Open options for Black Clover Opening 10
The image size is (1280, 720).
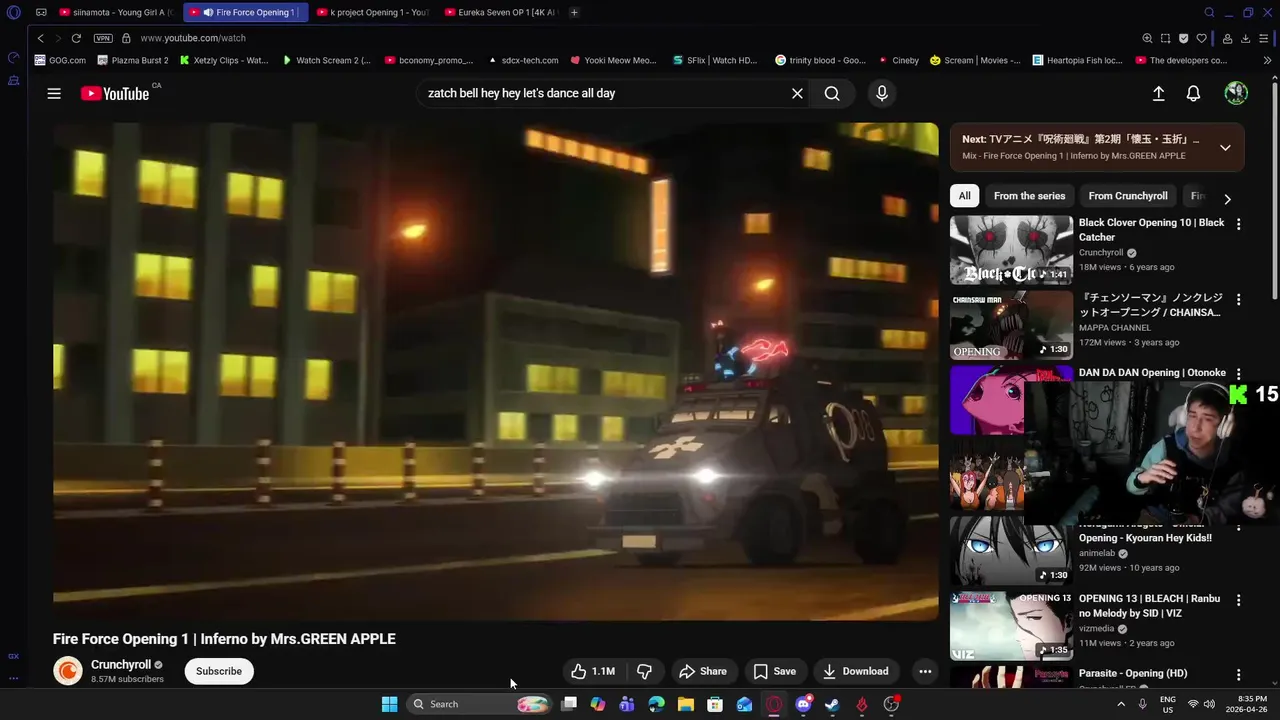tap(1238, 224)
